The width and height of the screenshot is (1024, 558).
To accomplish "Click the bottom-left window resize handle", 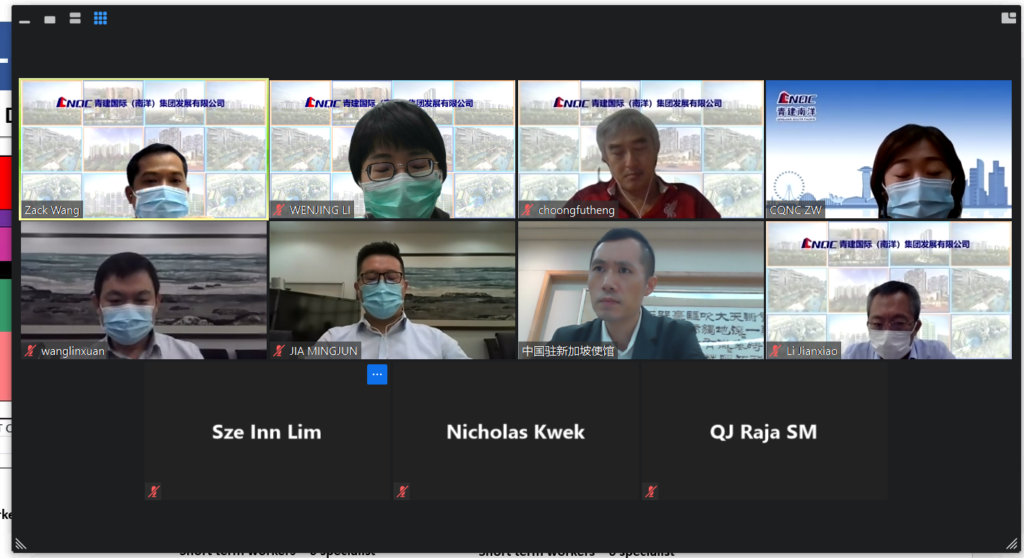I will (x=19, y=544).
